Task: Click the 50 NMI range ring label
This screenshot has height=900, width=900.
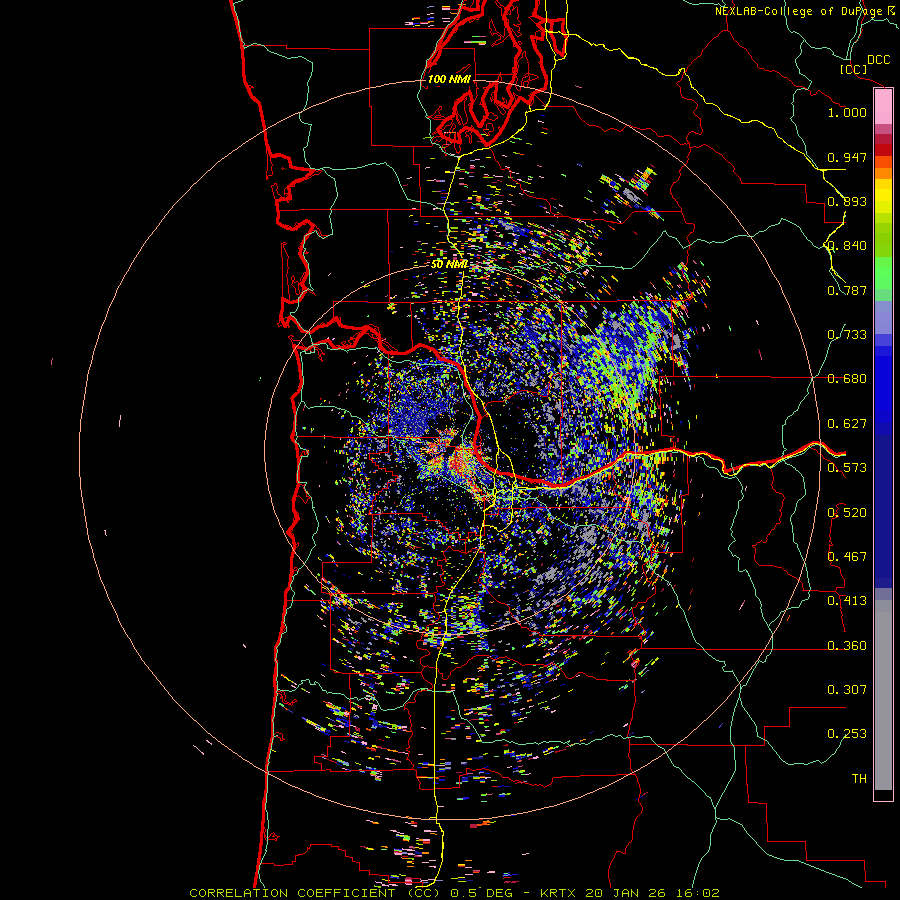Action: point(449,265)
